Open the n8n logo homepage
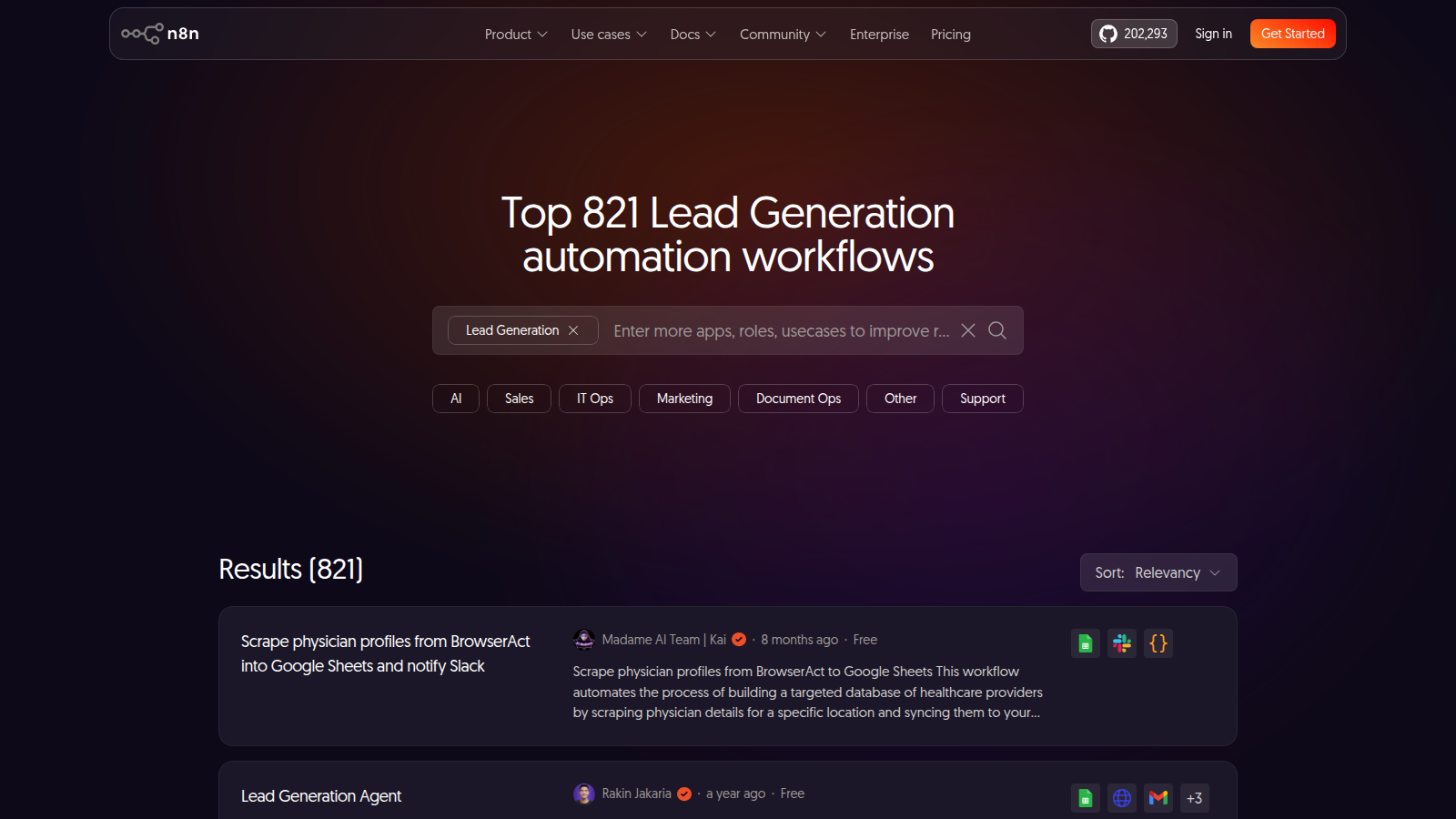 (x=160, y=34)
